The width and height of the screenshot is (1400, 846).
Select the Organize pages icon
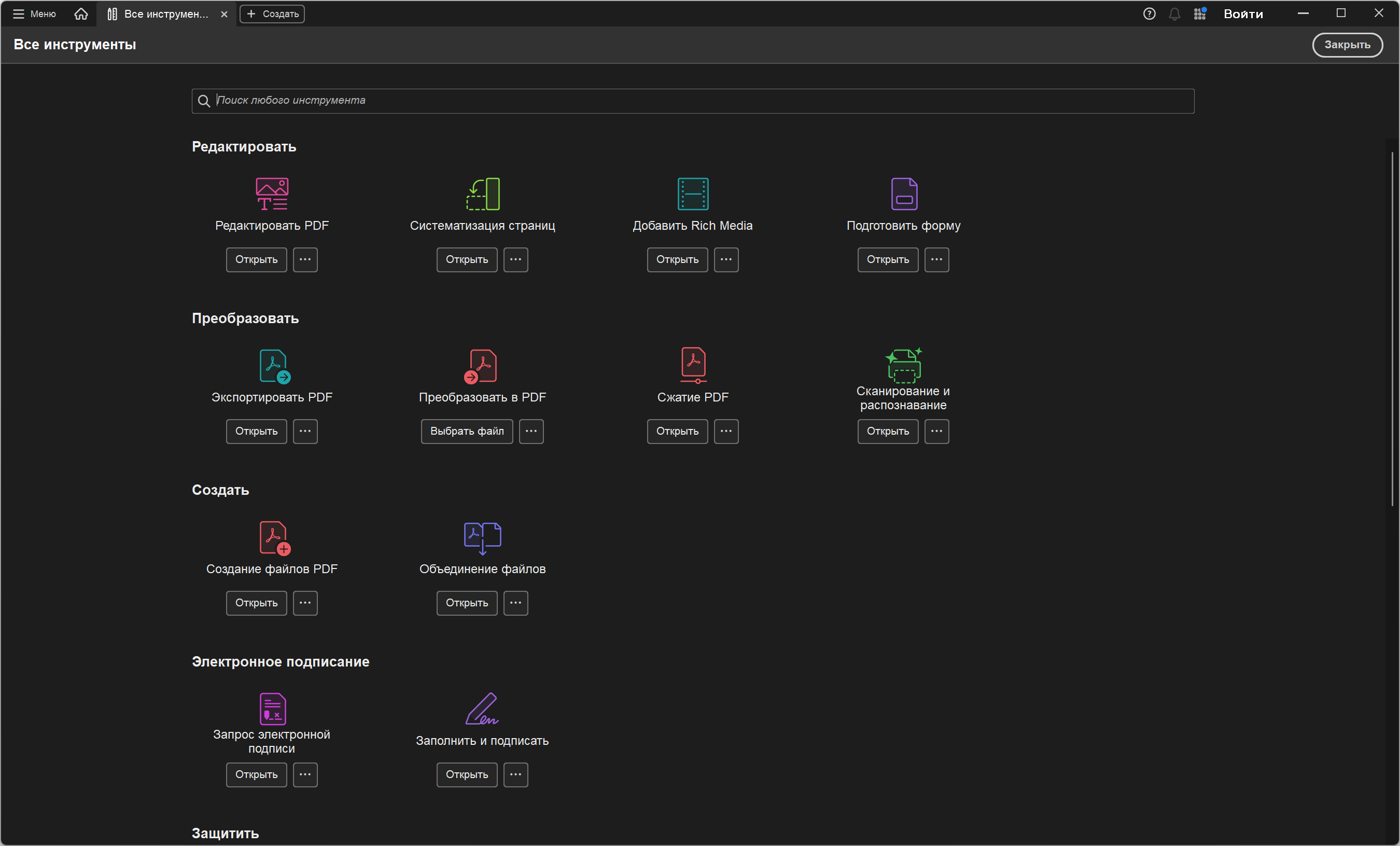(482, 194)
